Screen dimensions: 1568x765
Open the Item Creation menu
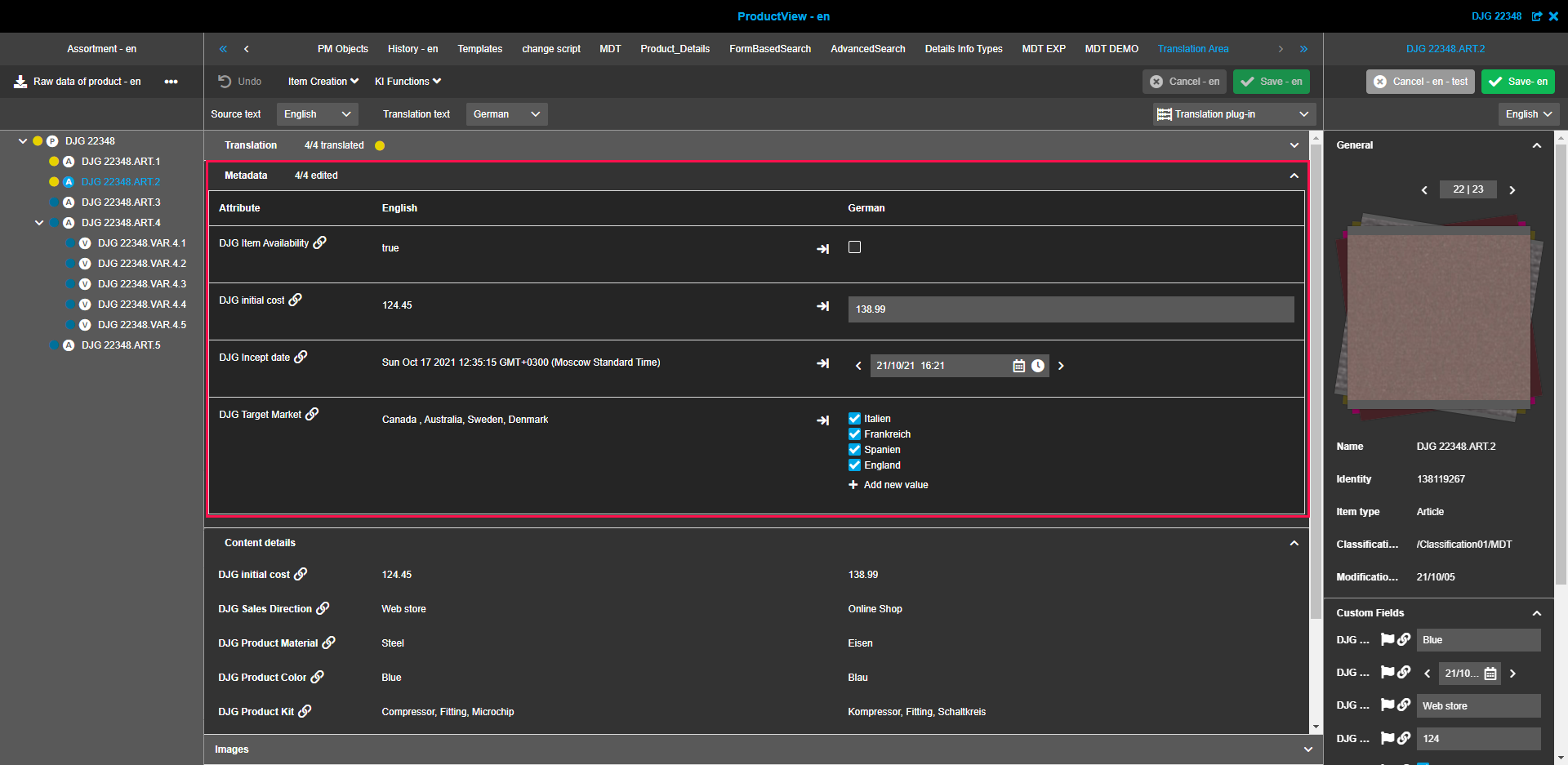click(323, 82)
